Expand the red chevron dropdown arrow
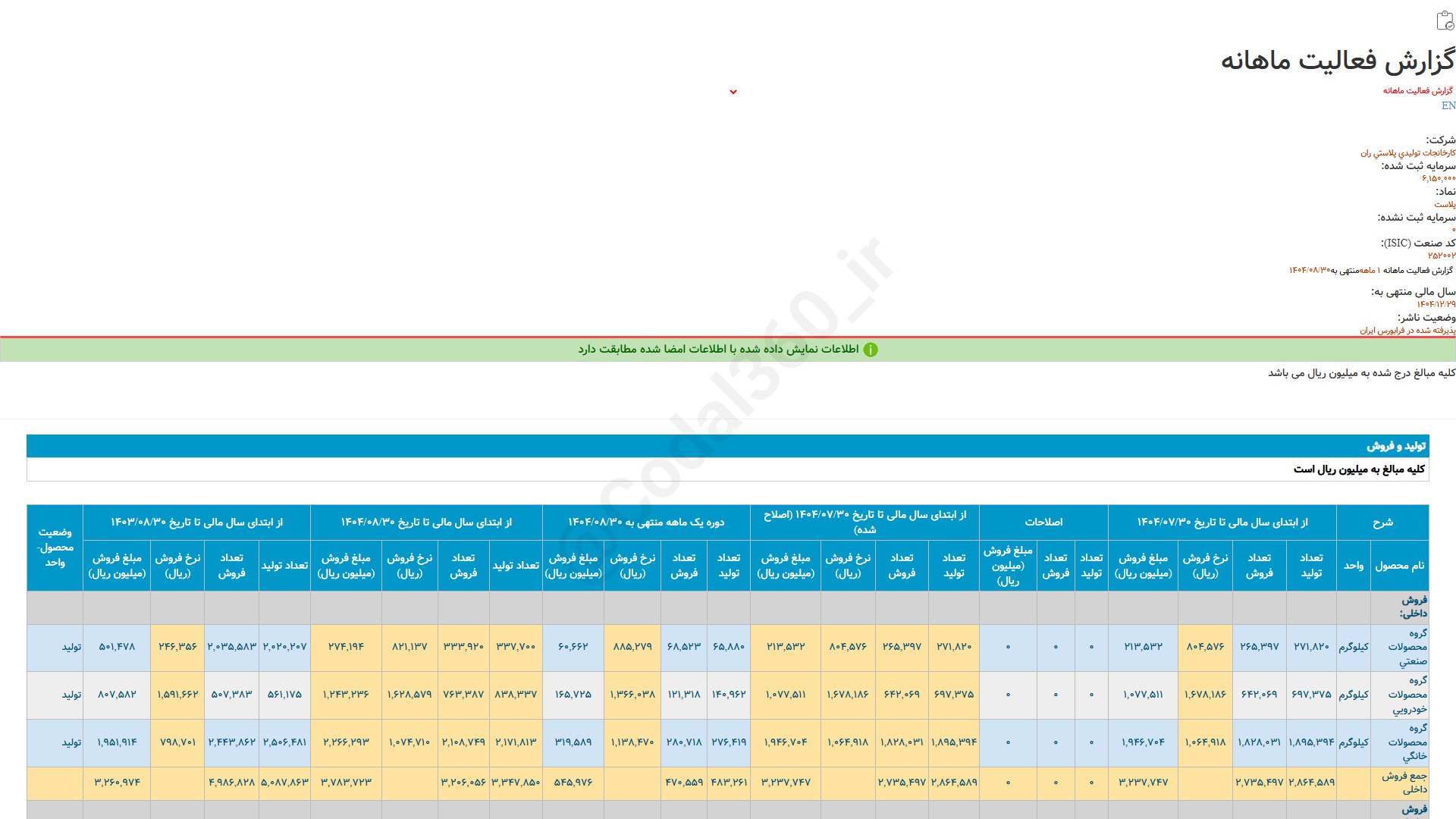The image size is (1456, 819). [x=733, y=92]
